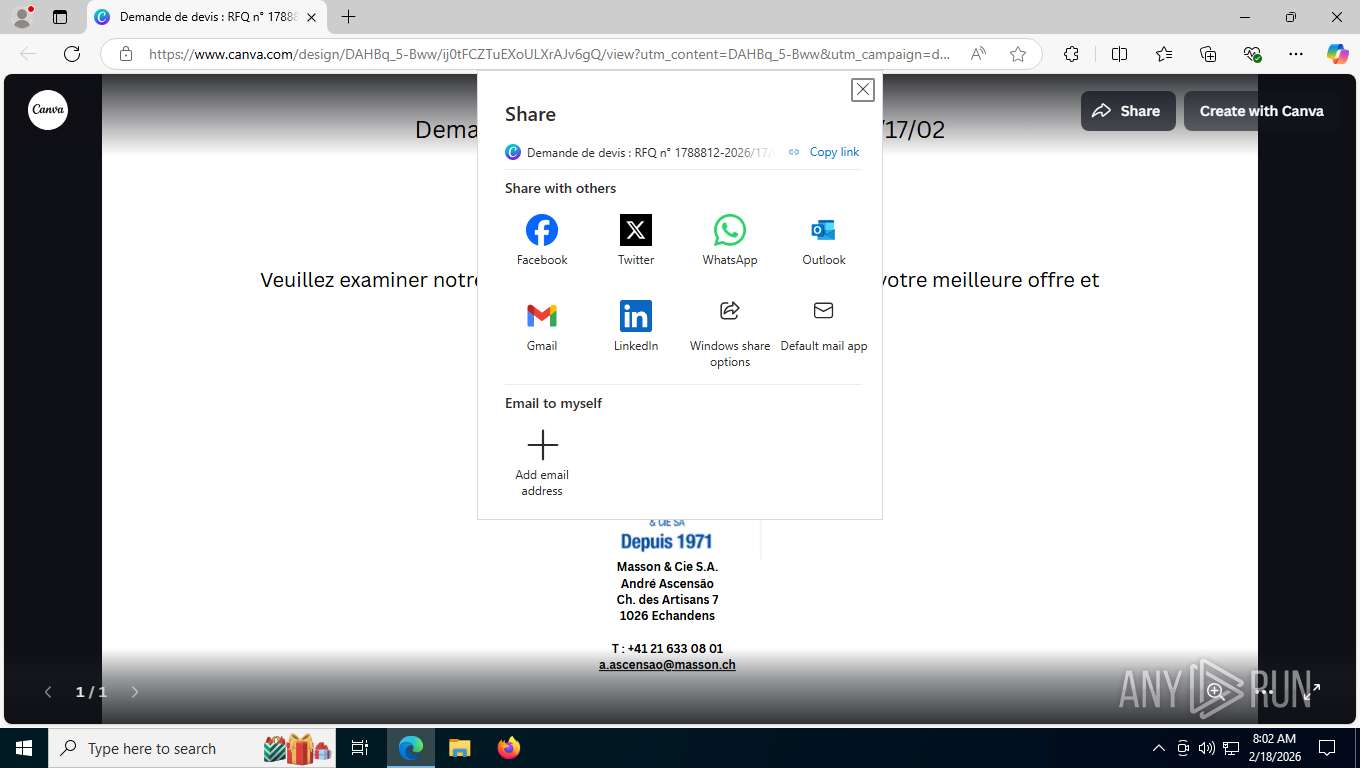Open Microsoft Edge from taskbar
Viewport: 1360px width, 768px height.
[x=411, y=748]
